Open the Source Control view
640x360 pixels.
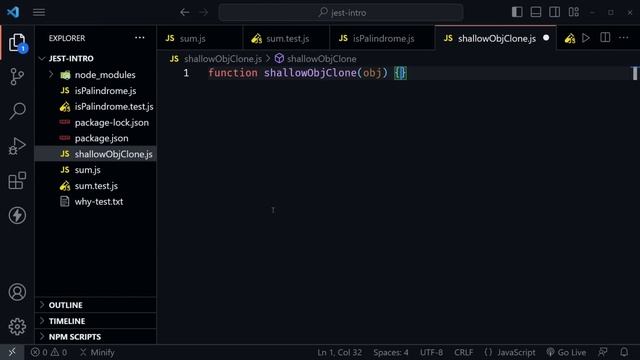point(17,76)
